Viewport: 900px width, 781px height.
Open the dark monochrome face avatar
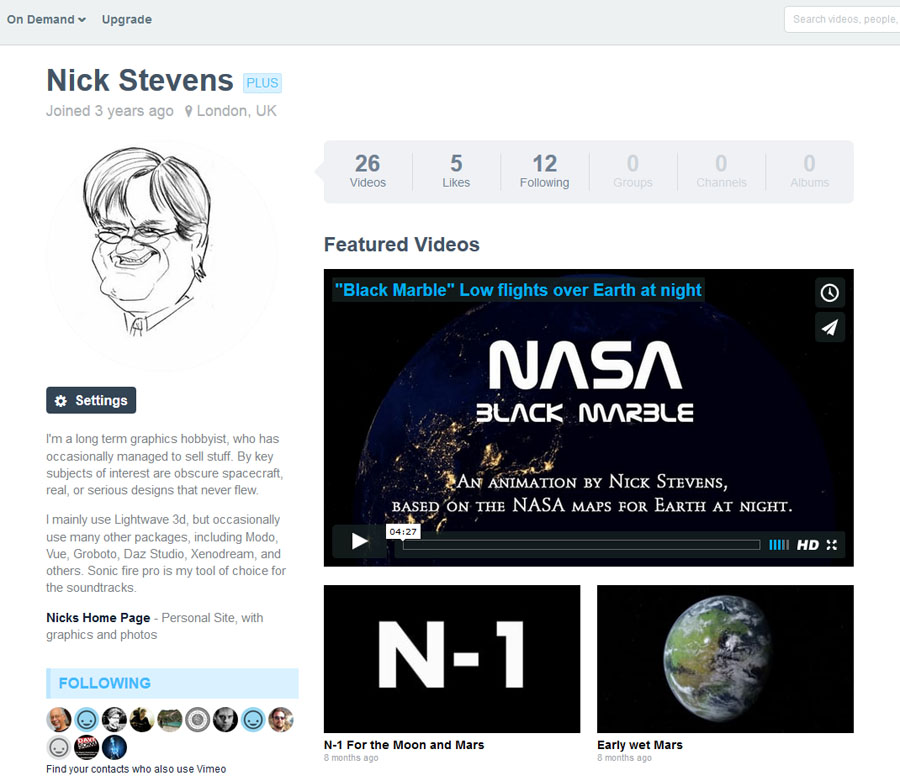pyautogui.click(x=225, y=720)
